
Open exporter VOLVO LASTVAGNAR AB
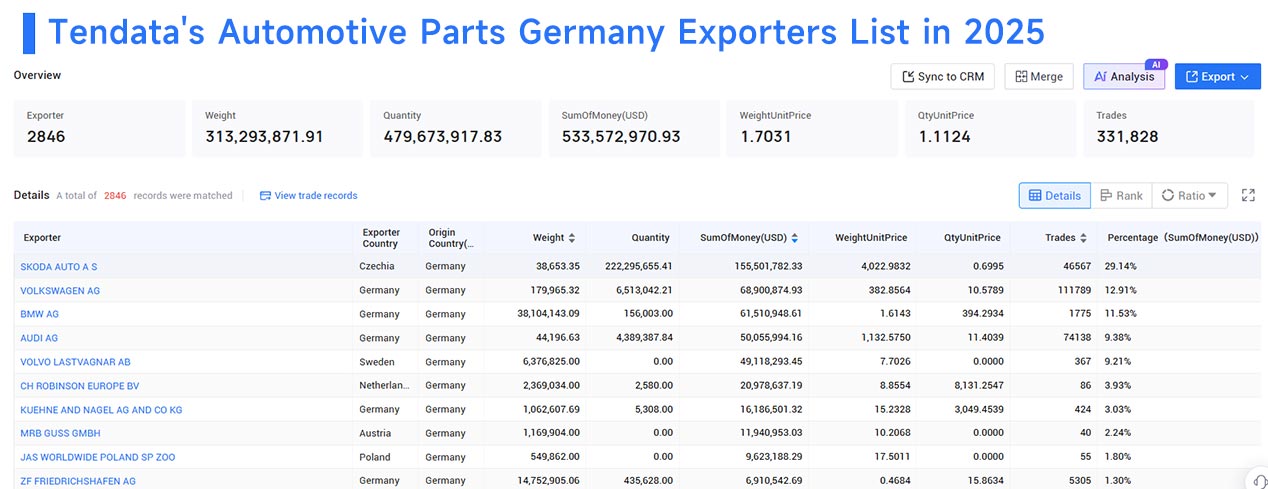[75, 362]
